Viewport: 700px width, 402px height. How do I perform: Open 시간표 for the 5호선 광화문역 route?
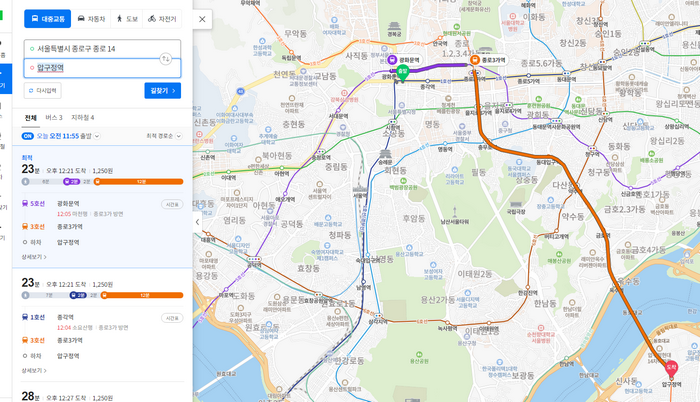(x=172, y=205)
